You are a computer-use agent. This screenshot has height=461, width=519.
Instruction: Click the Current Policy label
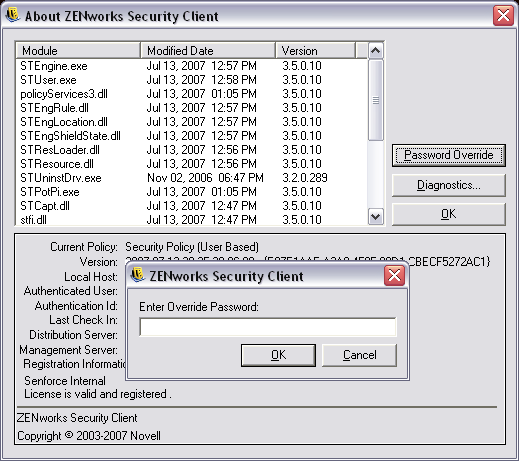[x=84, y=247]
